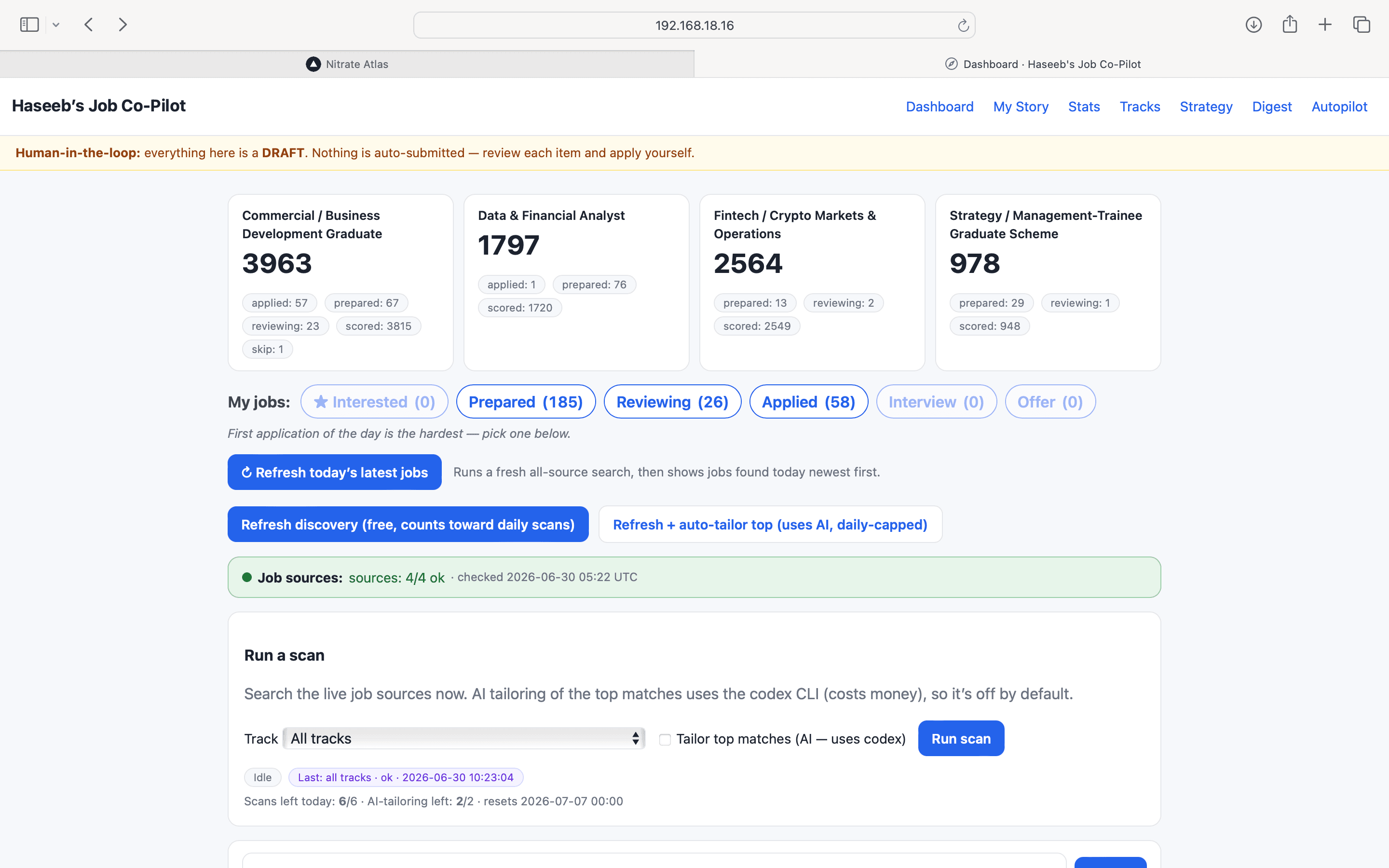The width and height of the screenshot is (1389, 868).
Task: Open the Track dropdown showing All tracks
Action: click(x=464, y=738)
